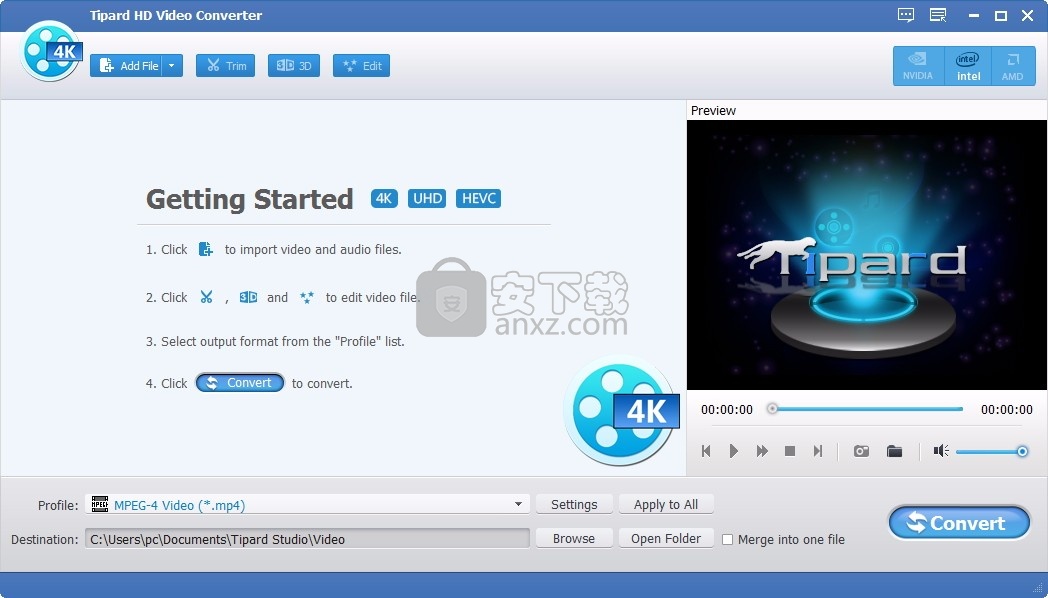Skip to next item in preview player
1048x598 pixels.
[x=817, y=451]
